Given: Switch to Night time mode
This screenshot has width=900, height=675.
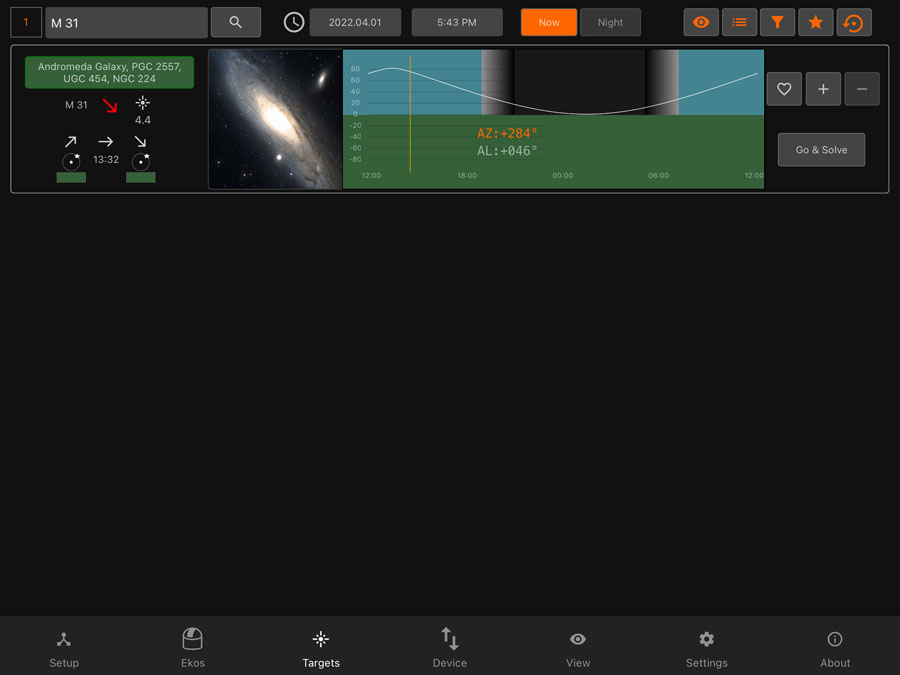Looking at the screenshot, I should pyautogui.click(x=610, y=22).
